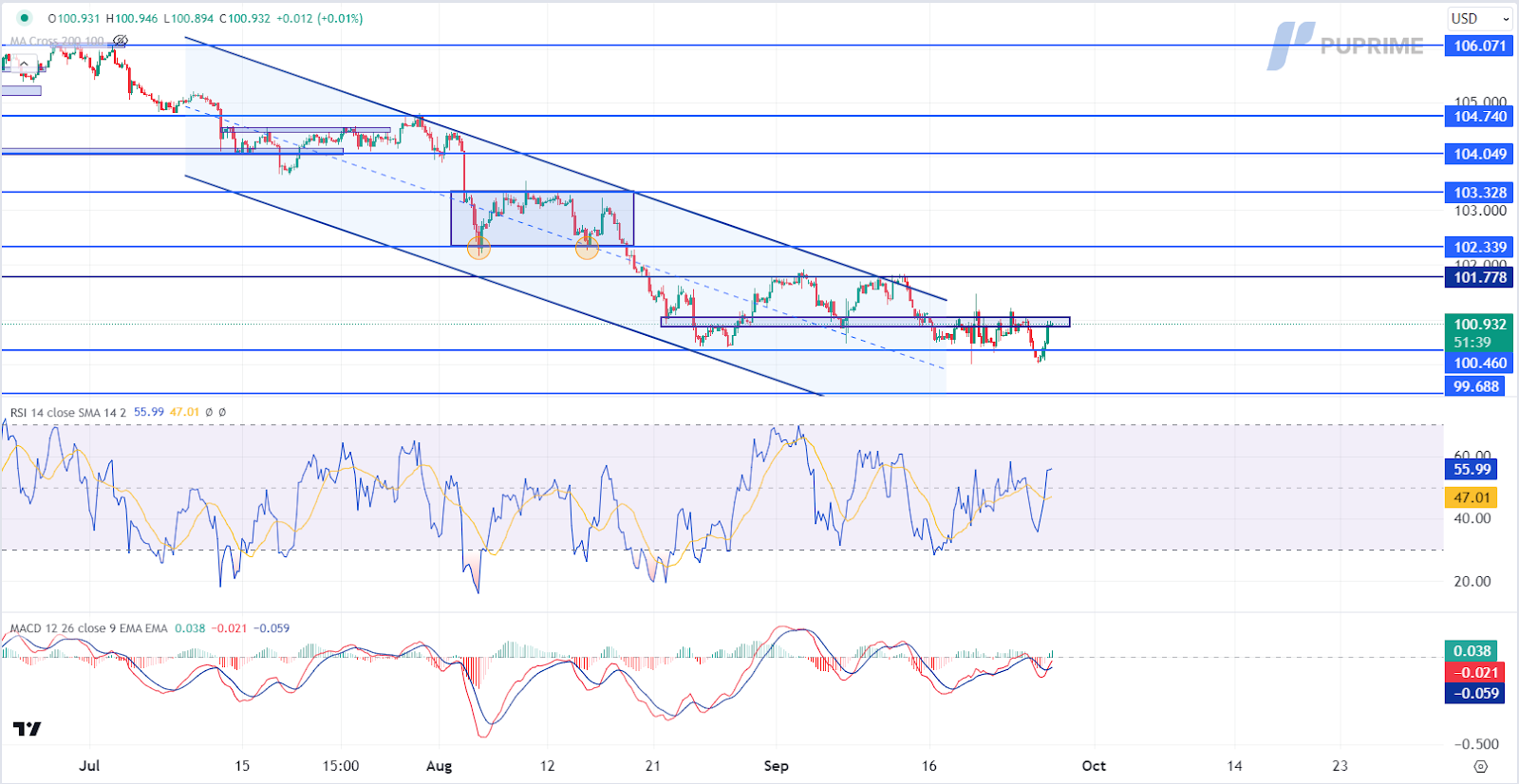
Task: Collapse the indicator legend with the chevron arrow
Action: click(x=26, y=65)
